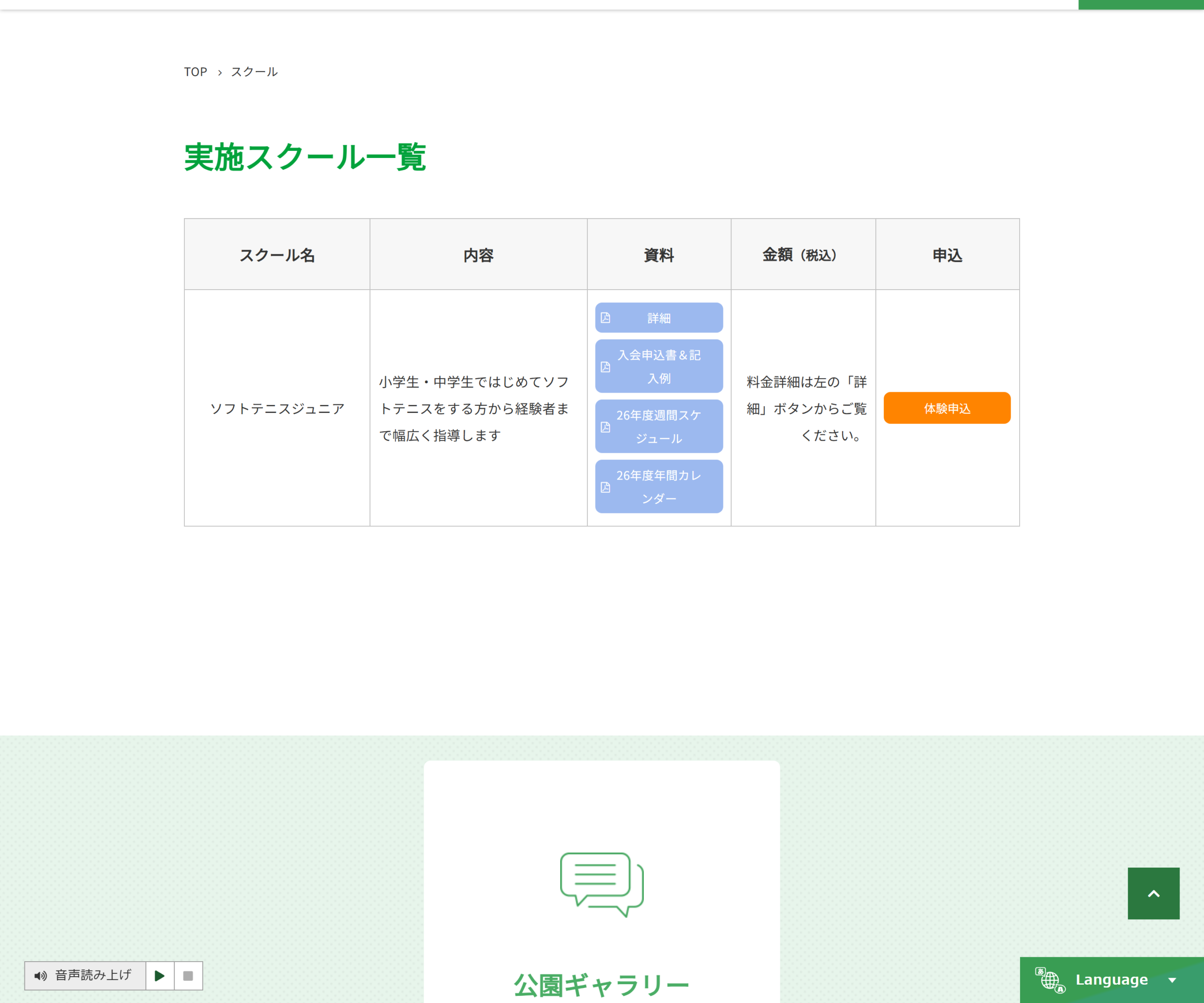Image resolution: width=1204 pixels, height=1003 pixels.
Task: Click PDF icon on 入会申込書 button
Action: pos(605,367)
